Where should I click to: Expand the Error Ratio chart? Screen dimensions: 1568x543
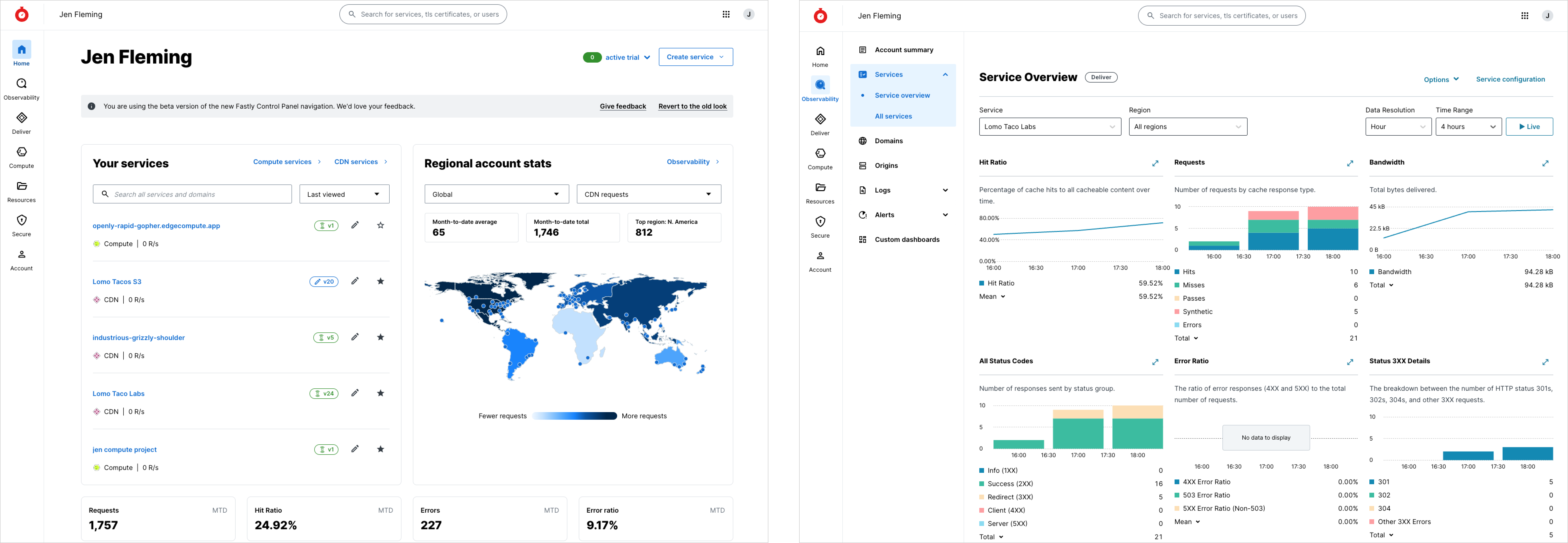click(1350, 362)
